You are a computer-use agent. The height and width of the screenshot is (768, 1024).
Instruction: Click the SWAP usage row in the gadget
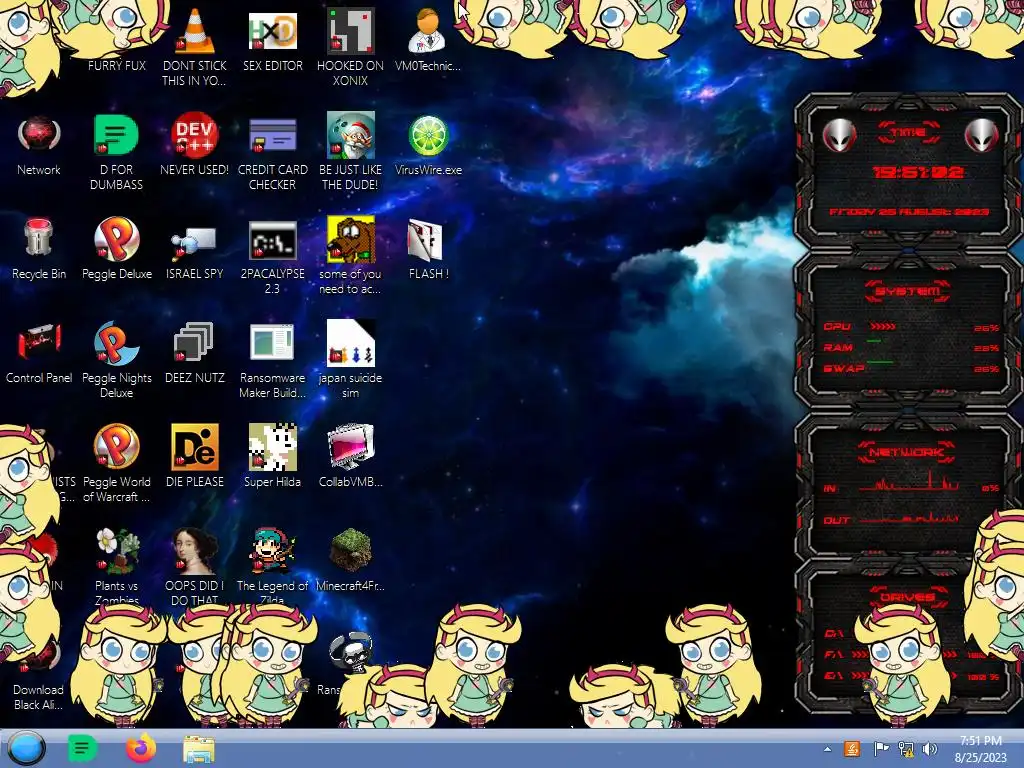tap(911, 368)
